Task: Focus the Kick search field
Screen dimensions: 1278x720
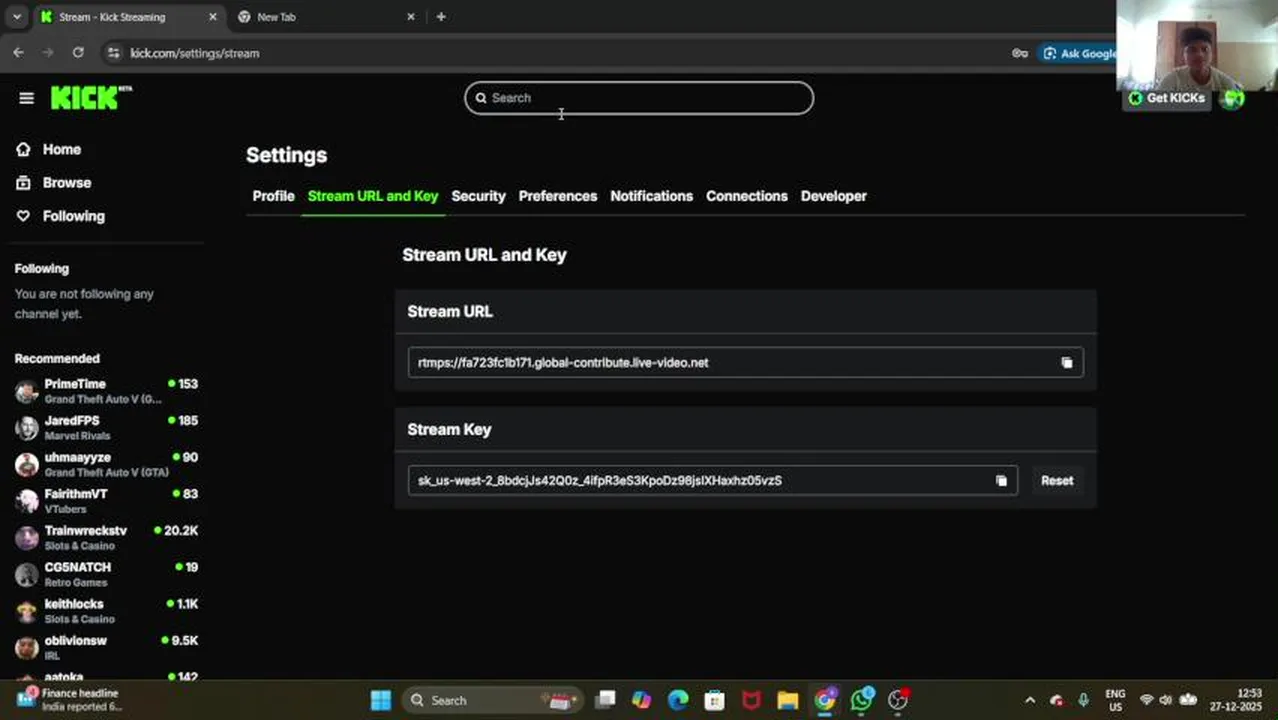Action: (639, 98)
